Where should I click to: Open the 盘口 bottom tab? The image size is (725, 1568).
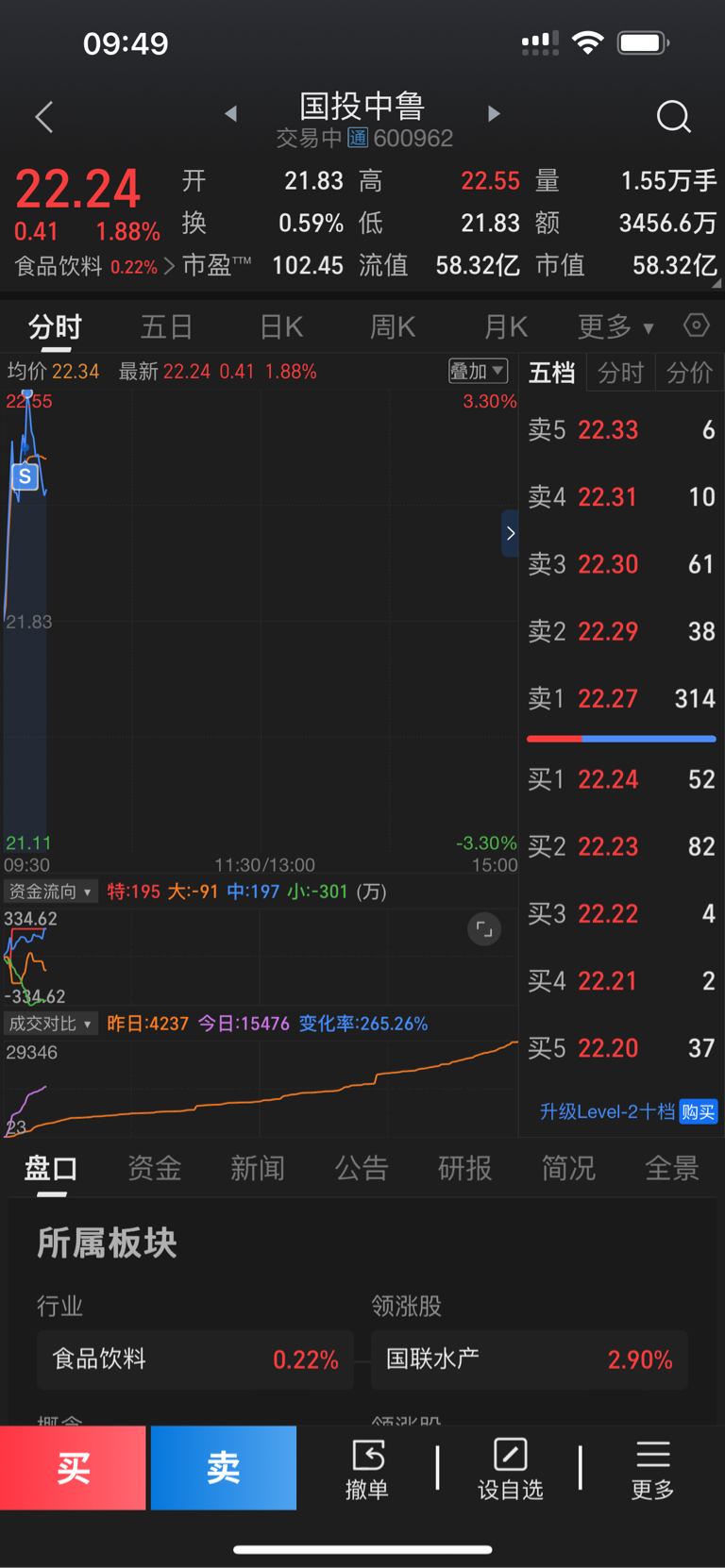coord(51,1169)
